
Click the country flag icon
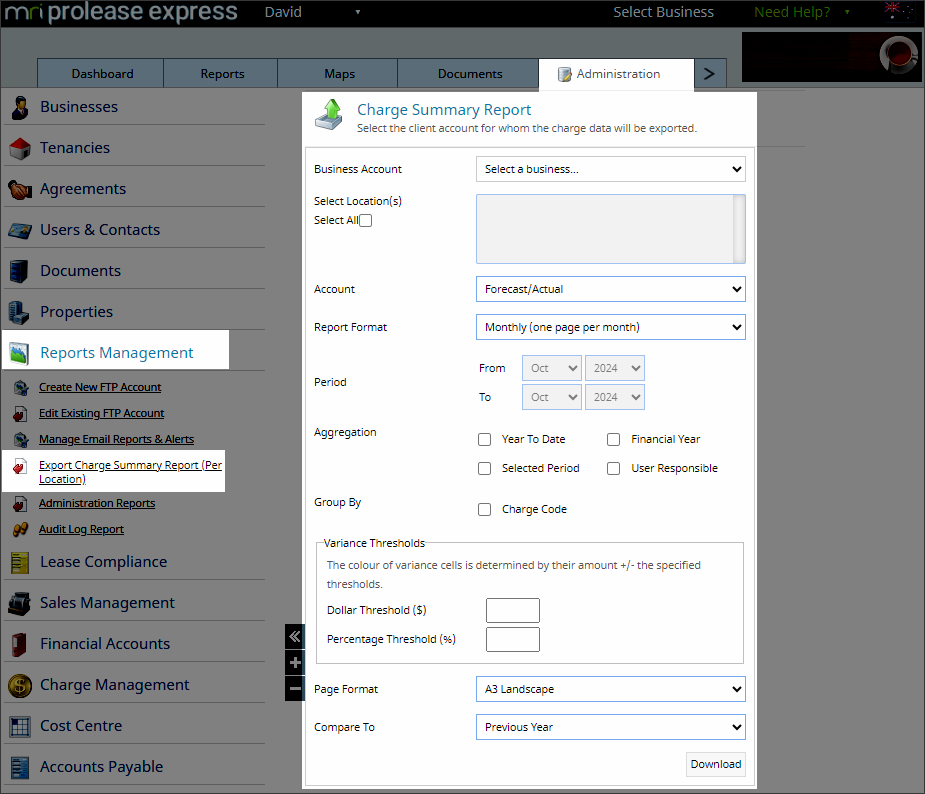(x=899, y=11)
